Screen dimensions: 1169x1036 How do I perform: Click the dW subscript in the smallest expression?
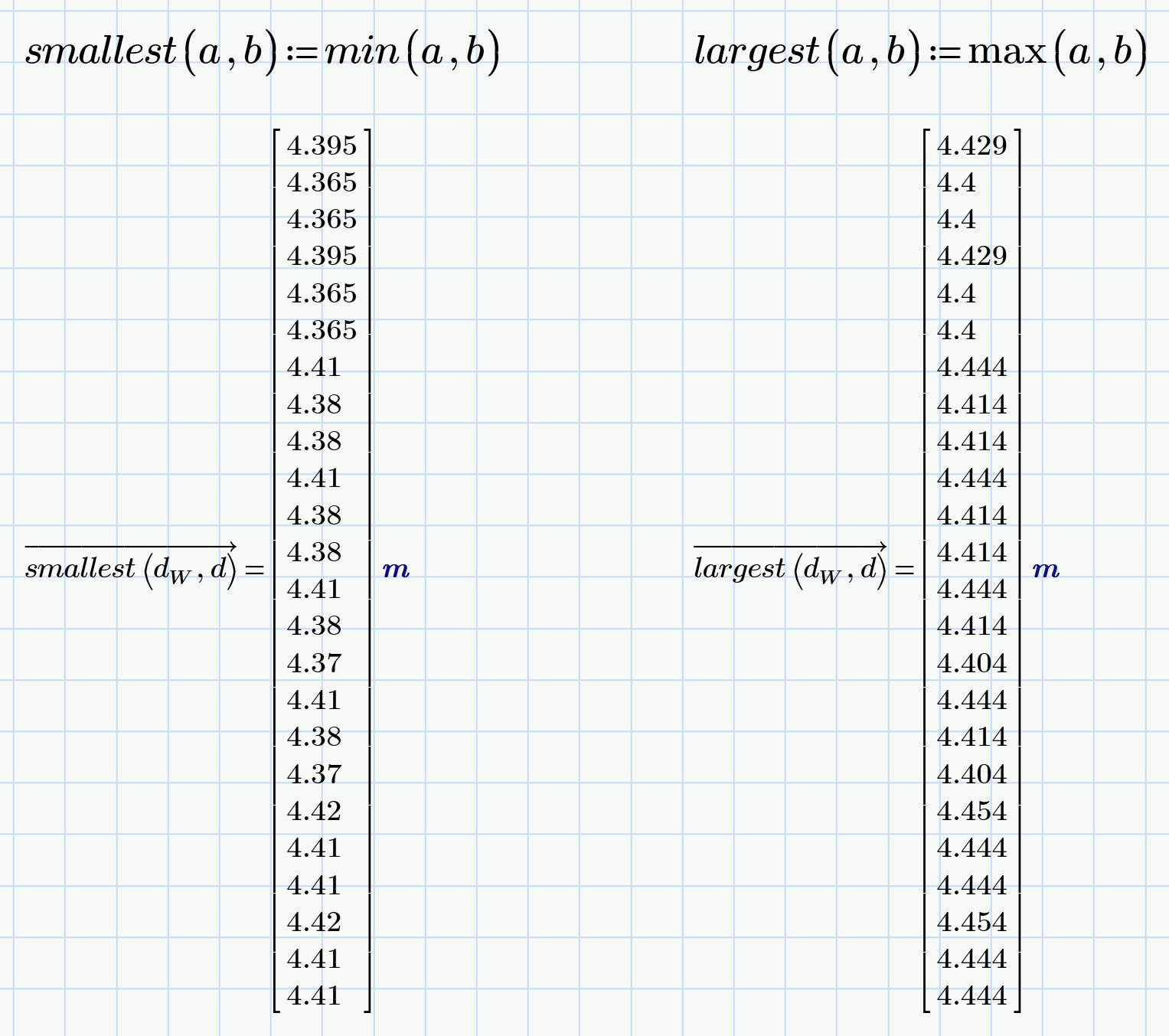click(179, 576)
